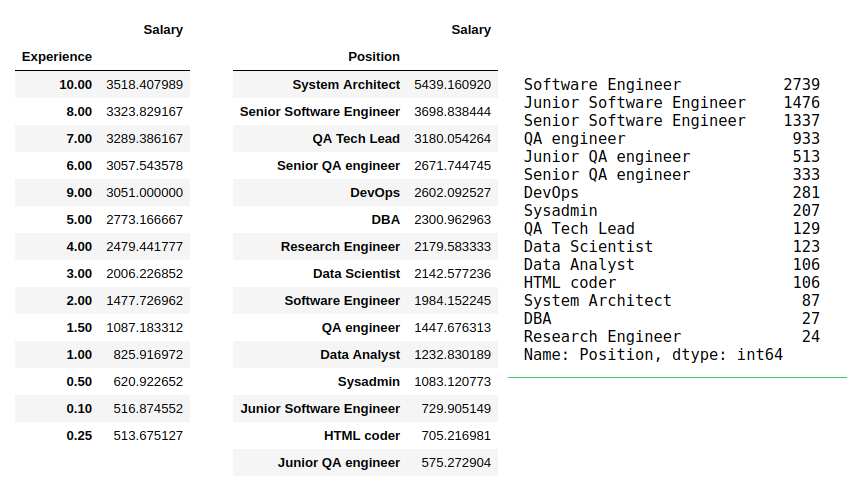The image size is (847, 492).
Task: Click the salary value 3518.407989
Action: pyautogui.click(x=144, y=85)
